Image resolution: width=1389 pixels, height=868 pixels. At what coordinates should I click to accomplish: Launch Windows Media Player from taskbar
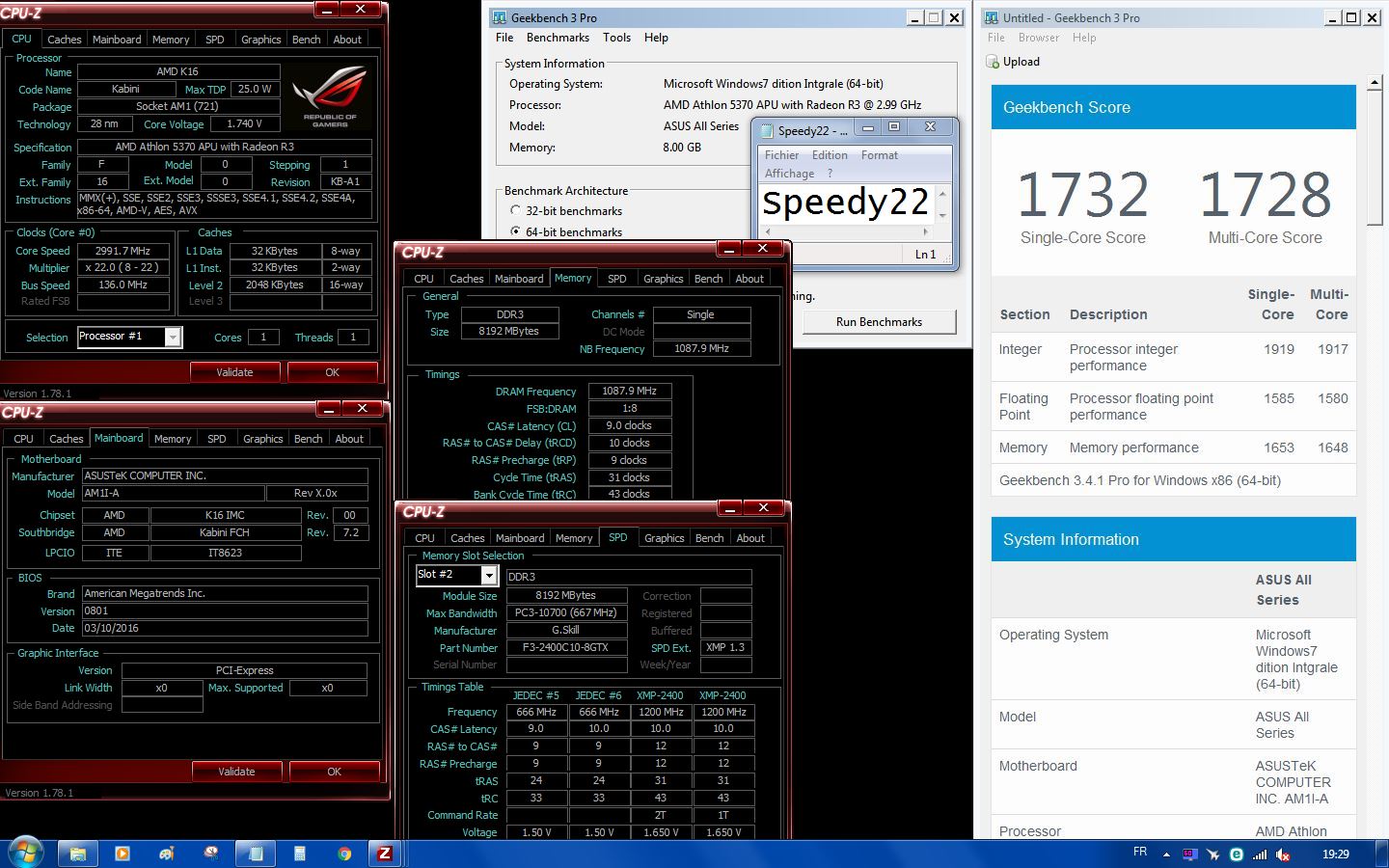click(122, 854)
